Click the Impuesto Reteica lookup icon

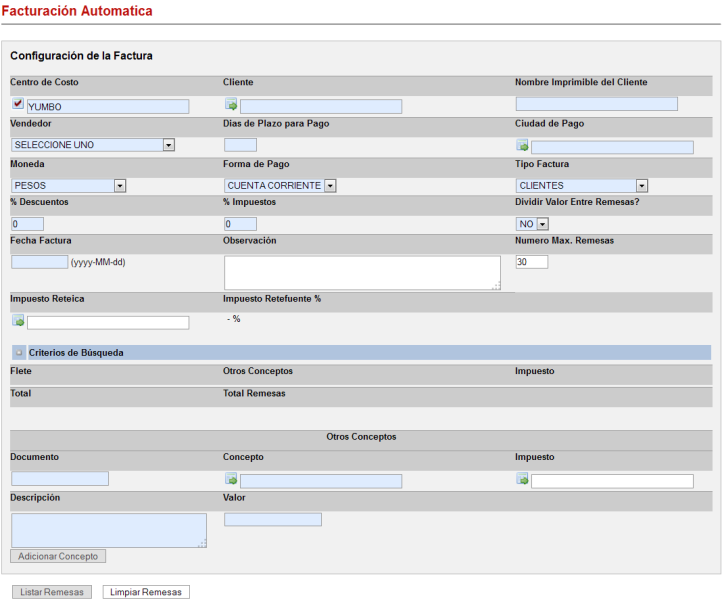[18, 321]
